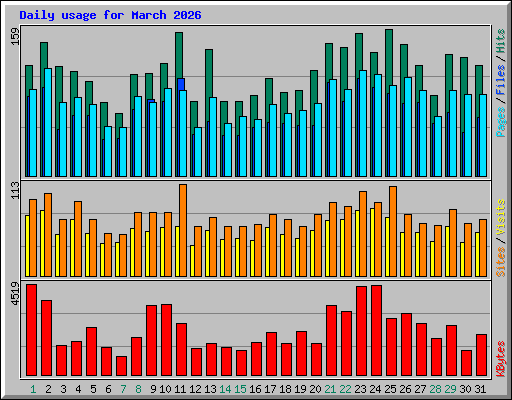
Task: Click day 6 on the x-axis
Action: pos(108,389)
